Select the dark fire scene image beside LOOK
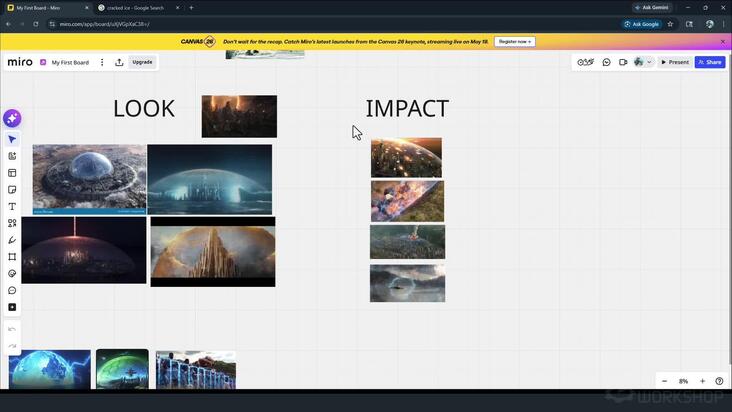Viewport: 732px width, 412px height. [239, 116]
